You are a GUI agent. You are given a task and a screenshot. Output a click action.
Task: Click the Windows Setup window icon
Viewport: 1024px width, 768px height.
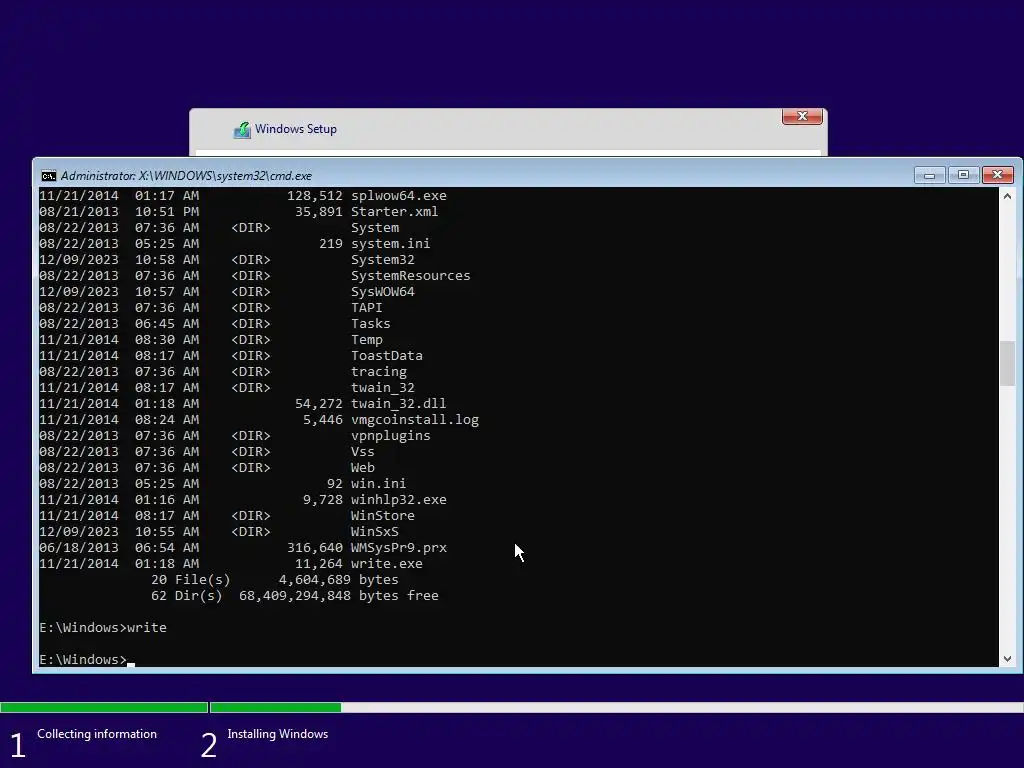pos(242,129)
